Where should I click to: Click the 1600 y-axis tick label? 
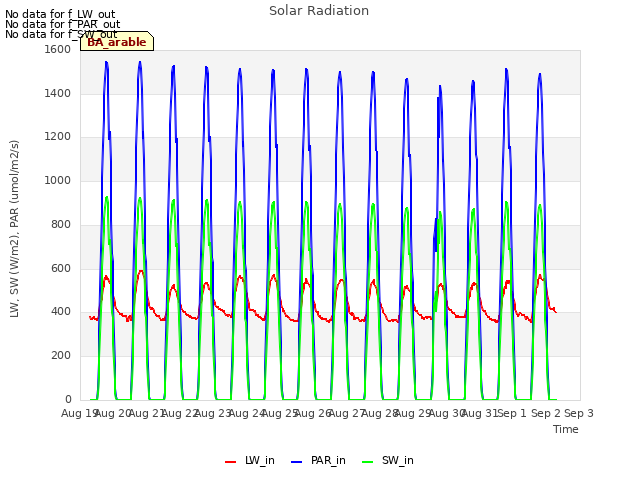58,49
